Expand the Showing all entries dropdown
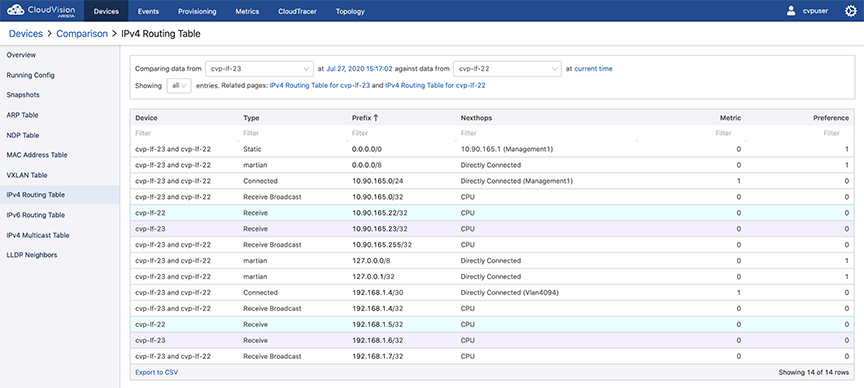Viewport: 864px width, 388px height. [x=179, y=86]
